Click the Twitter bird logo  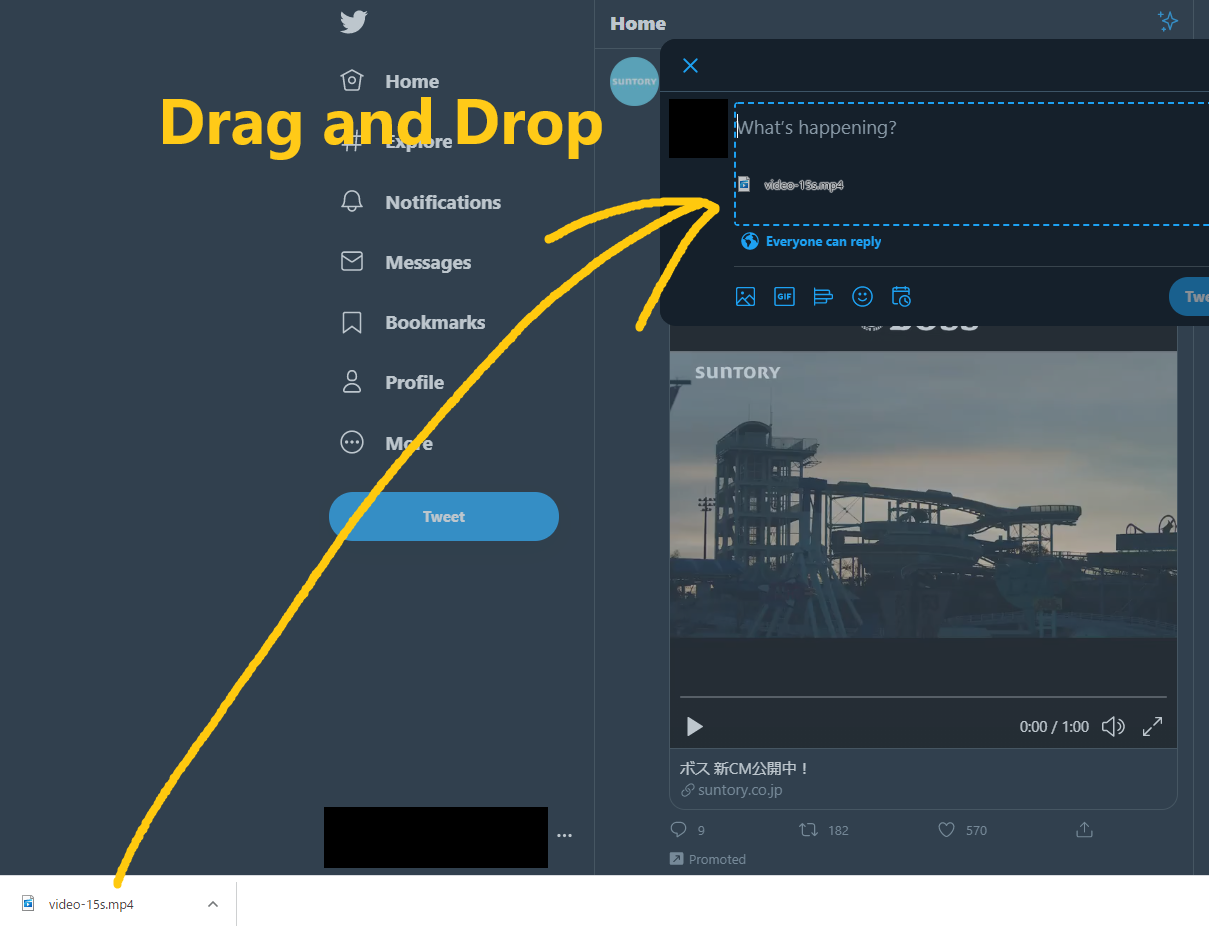[x=353, y=21]
